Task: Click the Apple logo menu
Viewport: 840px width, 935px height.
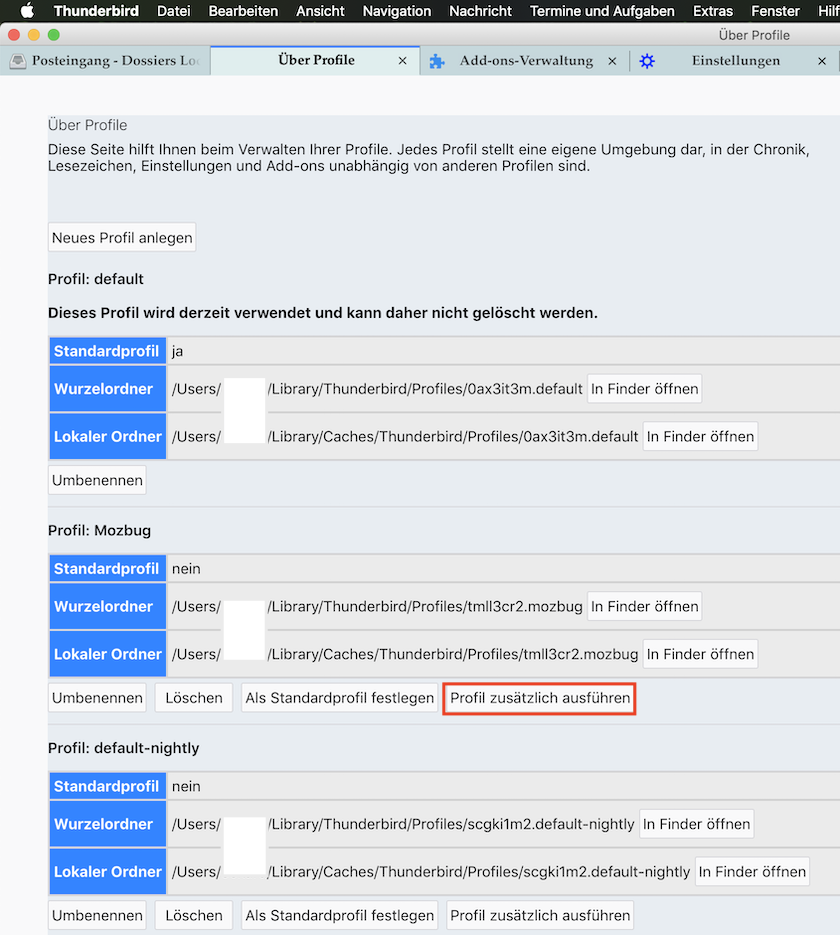Action: click(27, 11)
